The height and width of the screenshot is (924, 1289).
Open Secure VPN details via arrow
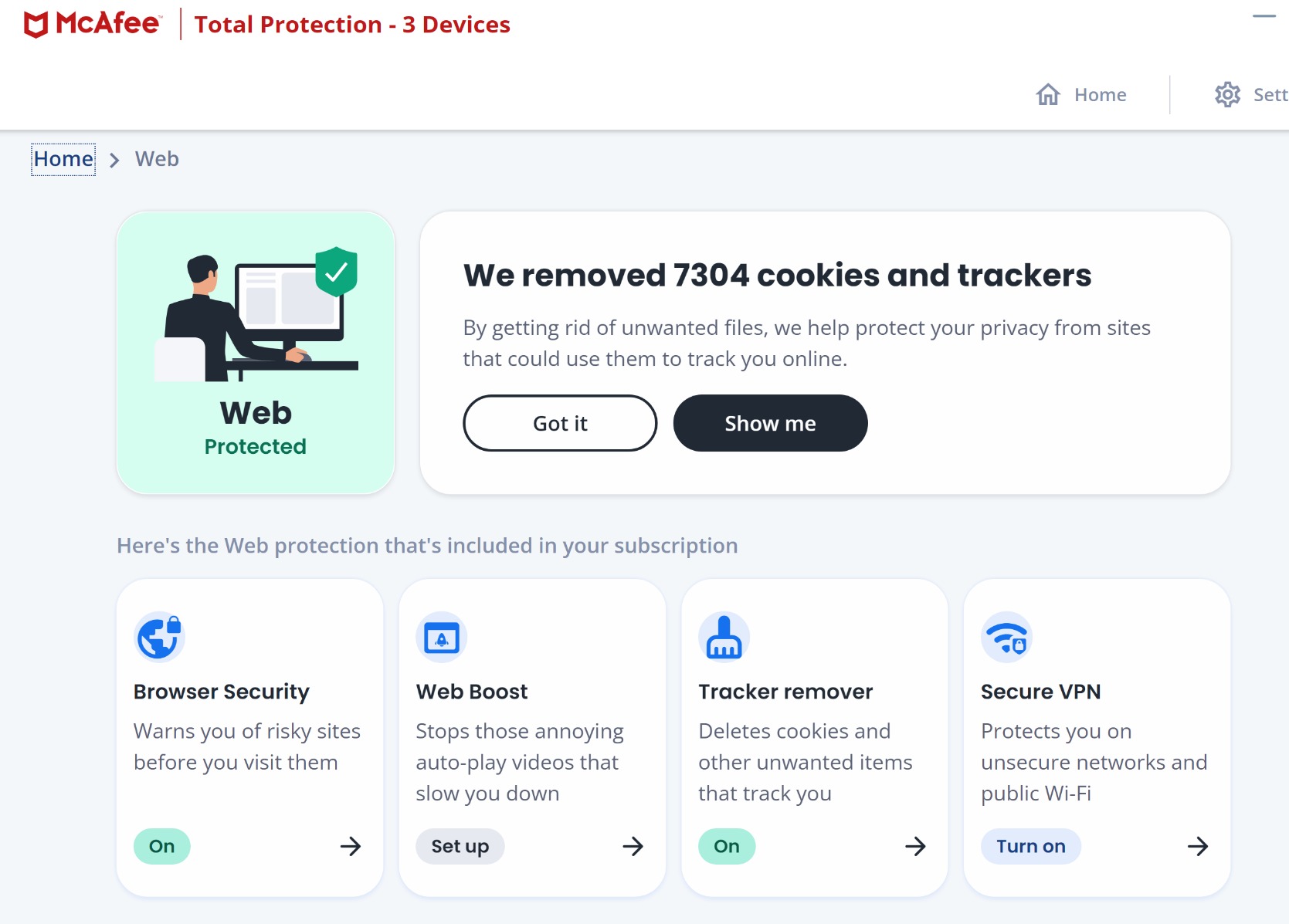pos(1198,847)
